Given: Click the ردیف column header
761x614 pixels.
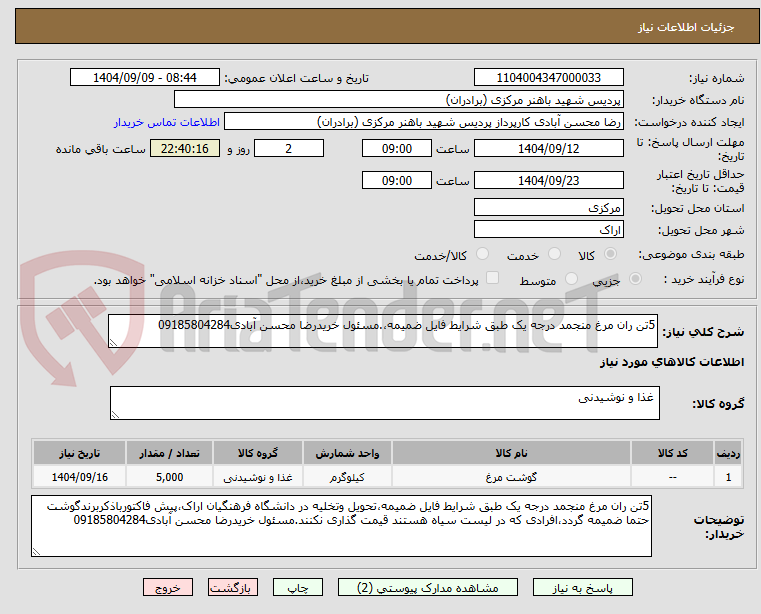Looking at the screenshot, I should pyautogui.click(x=728, y=453).
